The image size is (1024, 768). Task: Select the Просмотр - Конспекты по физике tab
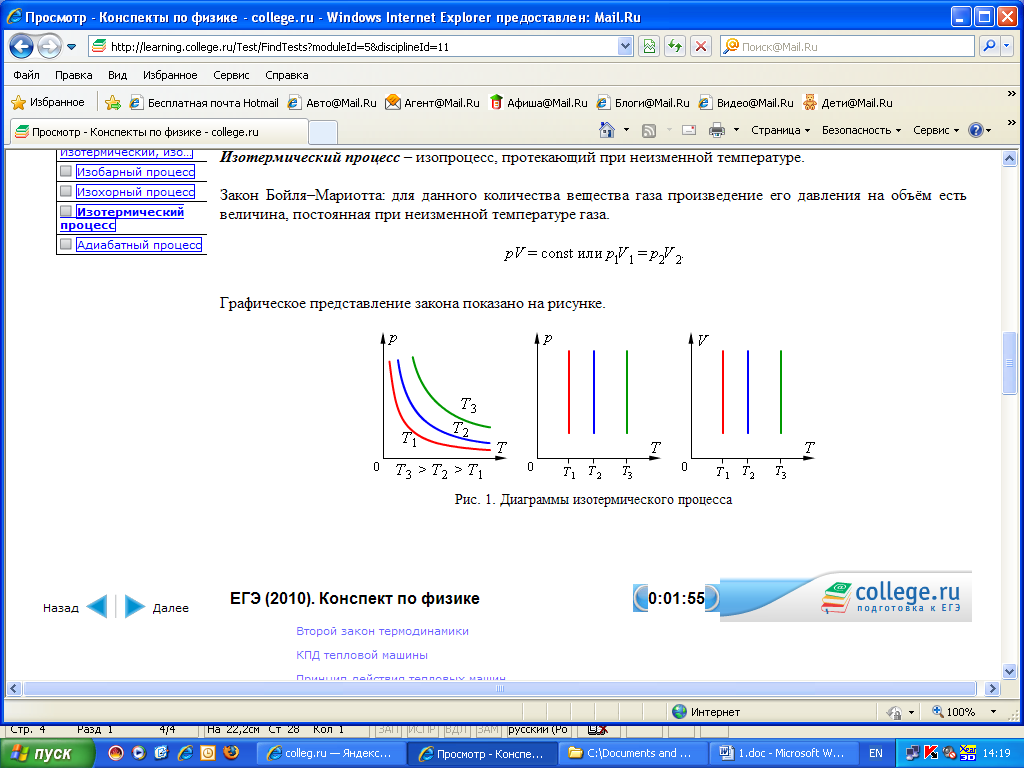(x=159, y=132)
